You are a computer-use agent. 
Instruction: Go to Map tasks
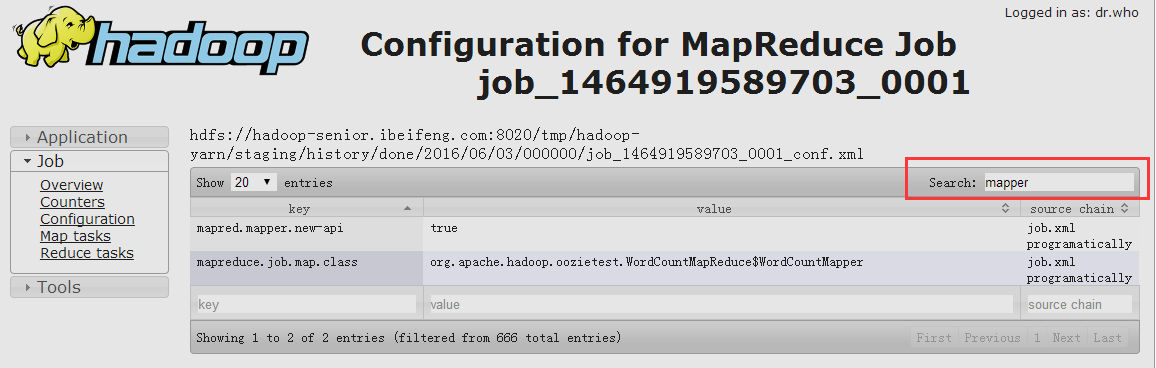(x=75, y=236)
